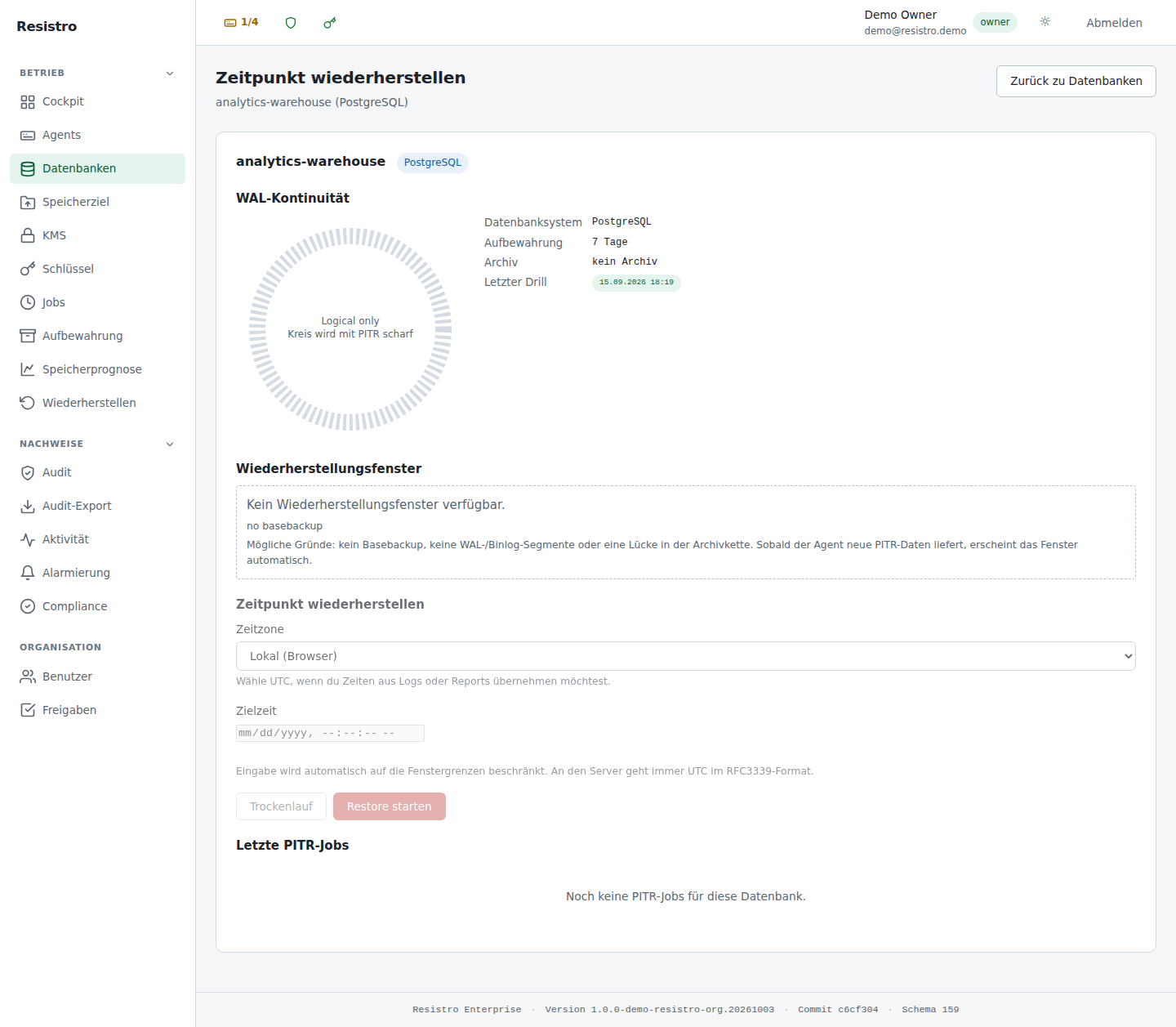Click the 'Schema 159' footer text
Image resolution: width=1176 pixels, height=1027 pixels.
(x=930, y=1010)
